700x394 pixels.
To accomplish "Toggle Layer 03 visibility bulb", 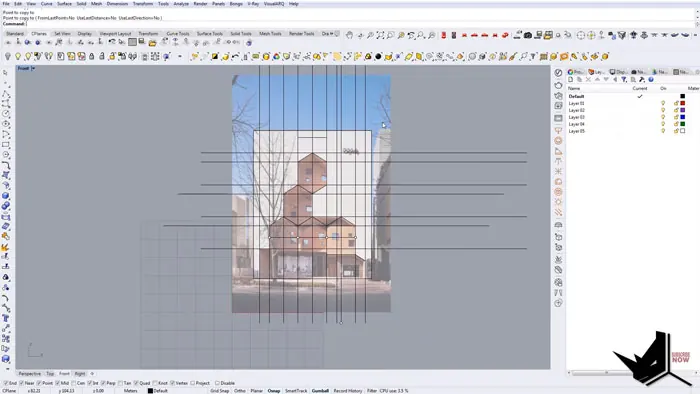I will pos(663,117).
